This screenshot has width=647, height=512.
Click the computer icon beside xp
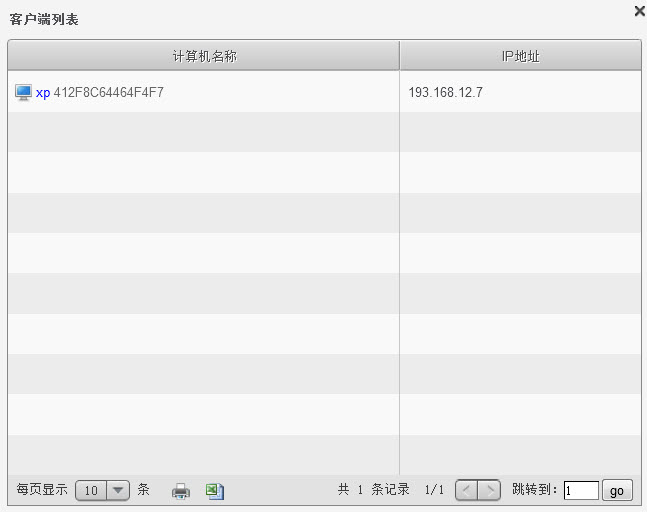click(24, 92)
